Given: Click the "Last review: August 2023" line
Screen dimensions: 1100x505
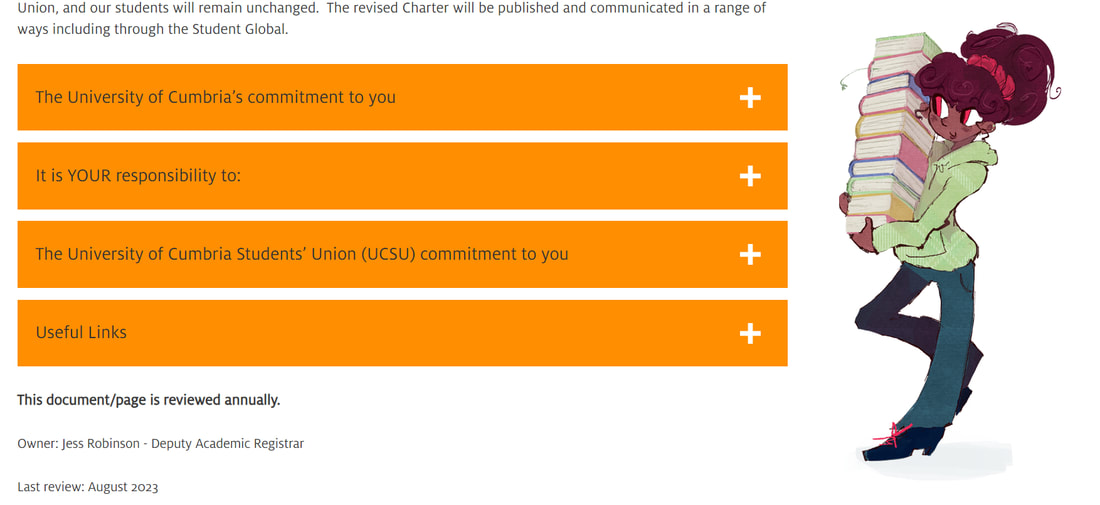Looking at the screenshot, I should click(x=88, y=487).
